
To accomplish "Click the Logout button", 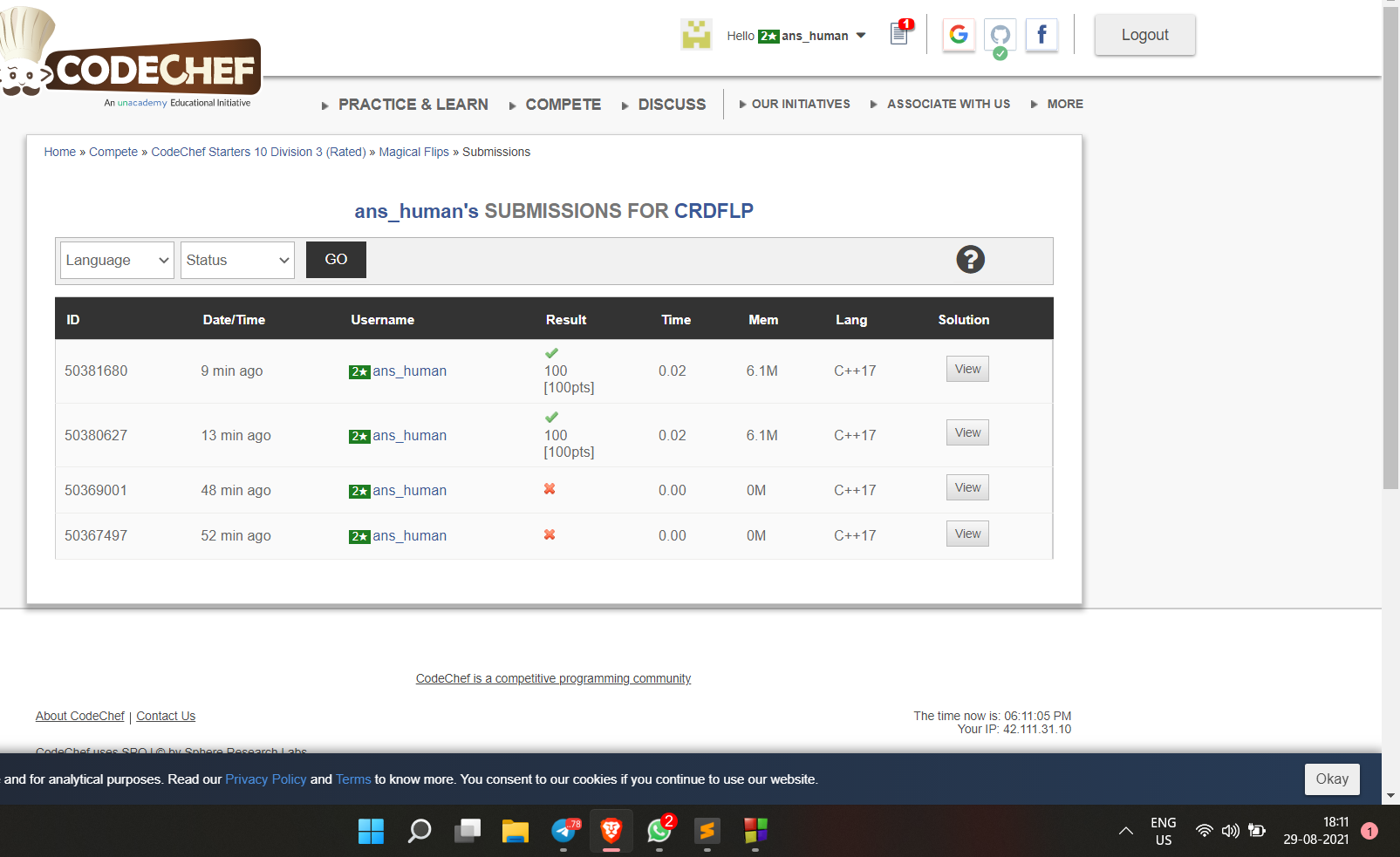I will point(1145,35).
